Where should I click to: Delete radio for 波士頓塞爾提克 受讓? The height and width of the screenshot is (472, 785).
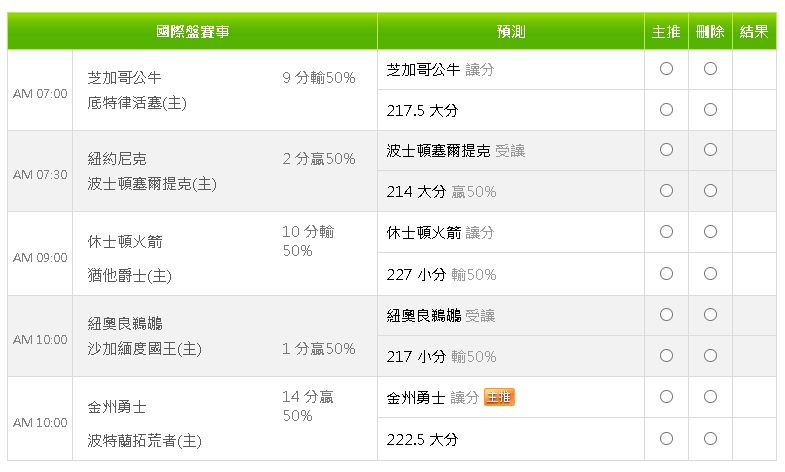point(710,150)
